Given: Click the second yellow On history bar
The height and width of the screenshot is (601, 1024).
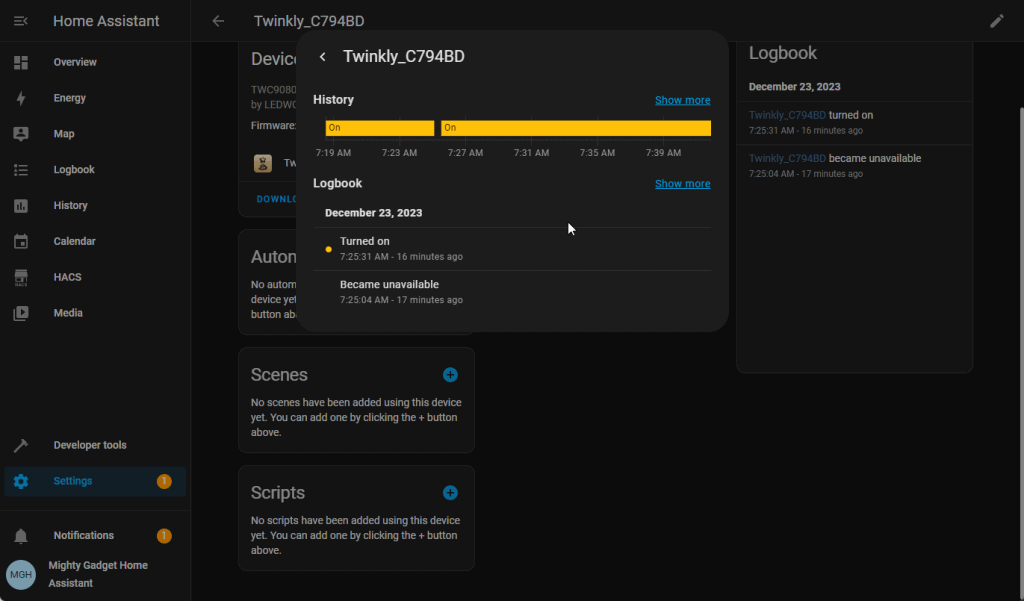Looking at the screenshot, I should (575, 128).
